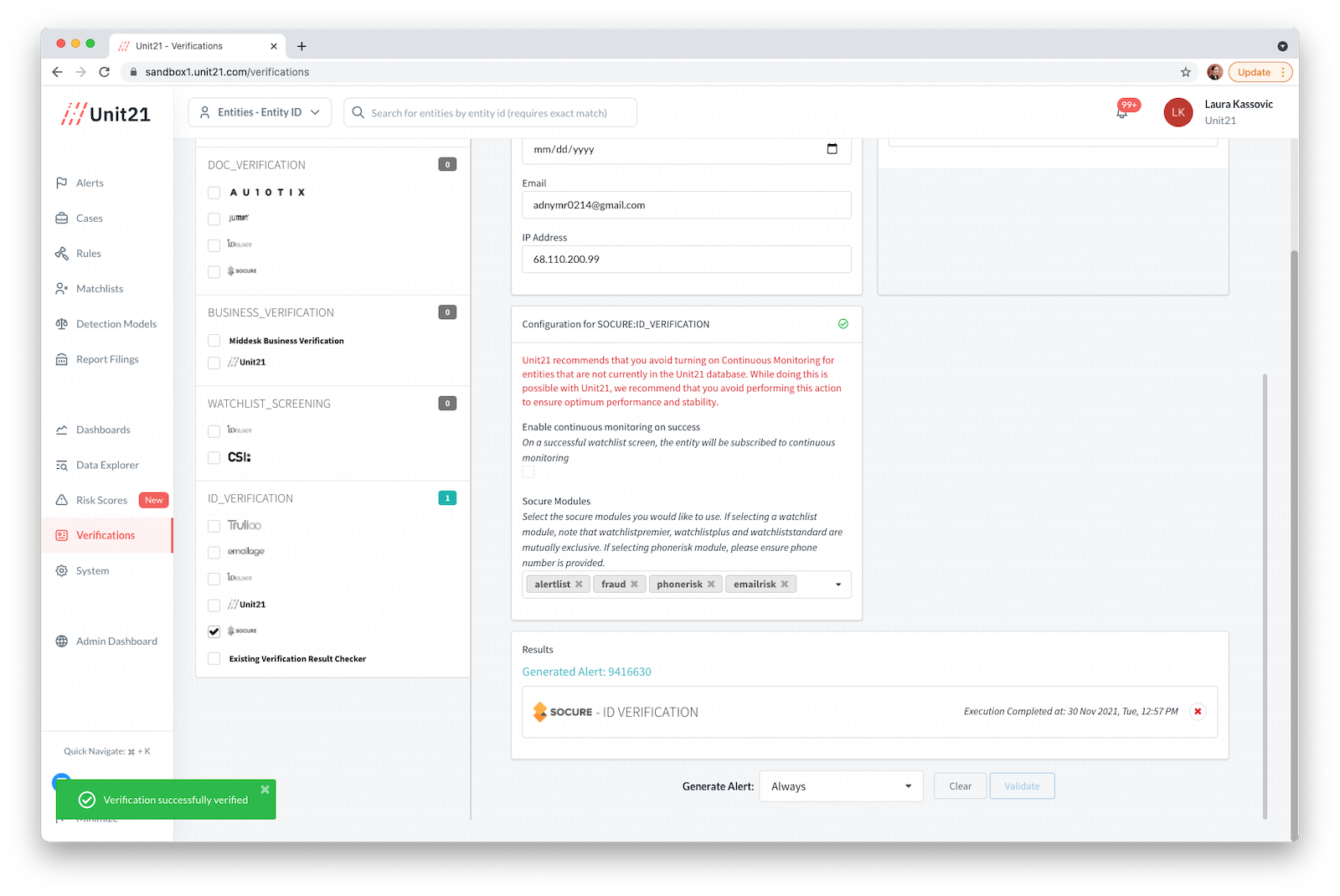Click the Risk Scores triangle icon

(x=61, y=500)
